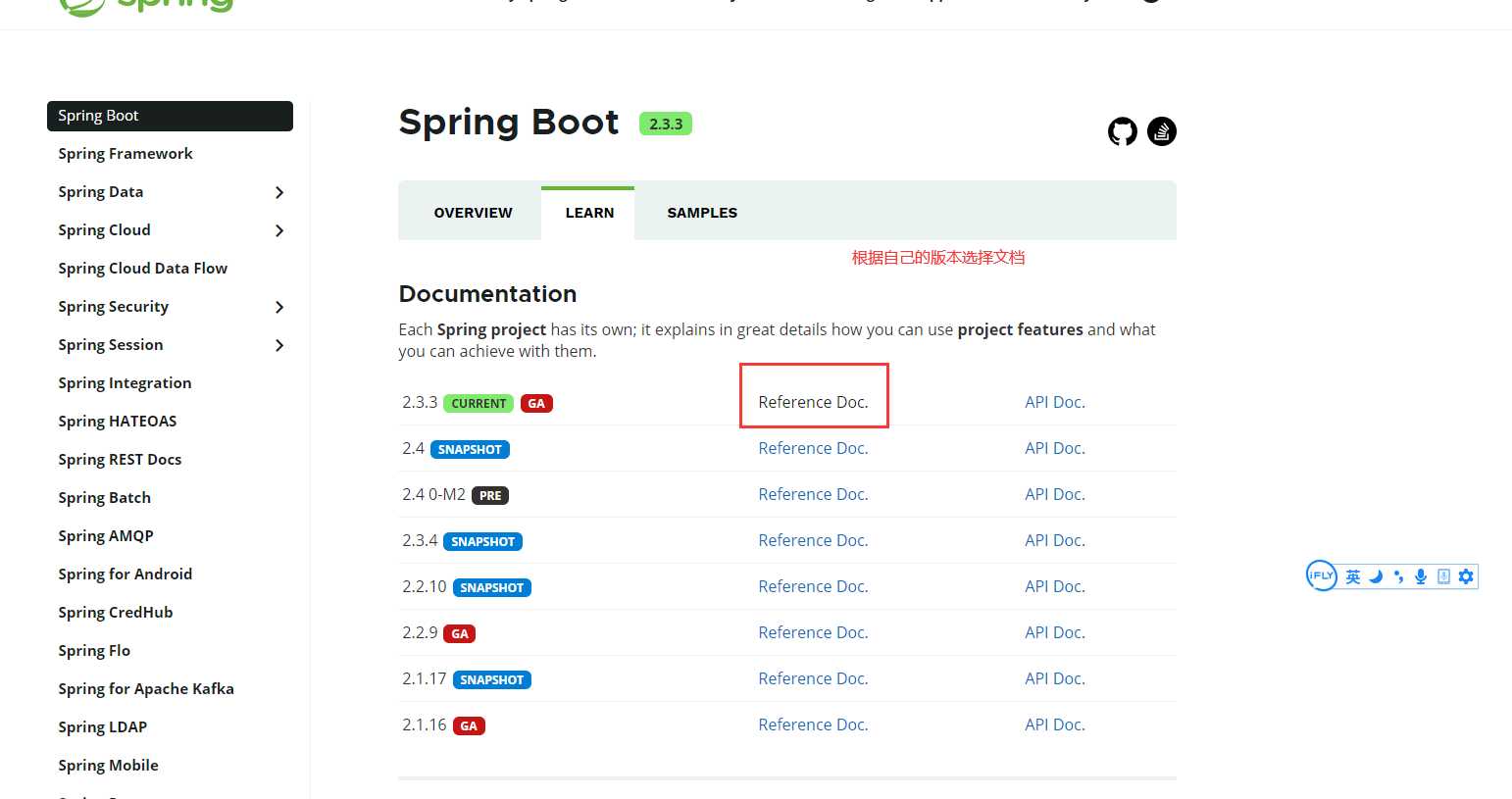
Task: Open iFLY input settings gear
Action: coord(1466,576)
